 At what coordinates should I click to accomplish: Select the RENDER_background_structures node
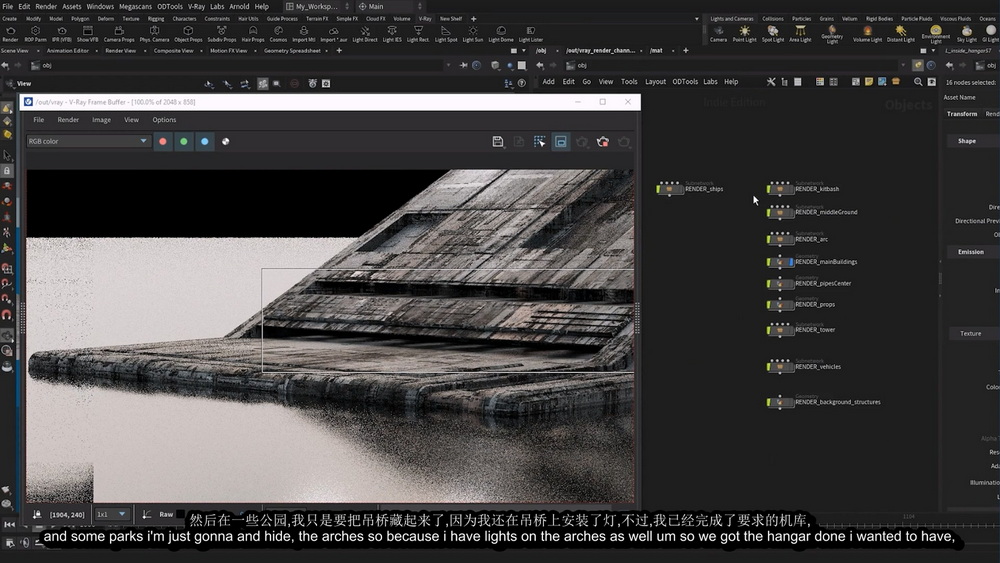pos(779,402)
